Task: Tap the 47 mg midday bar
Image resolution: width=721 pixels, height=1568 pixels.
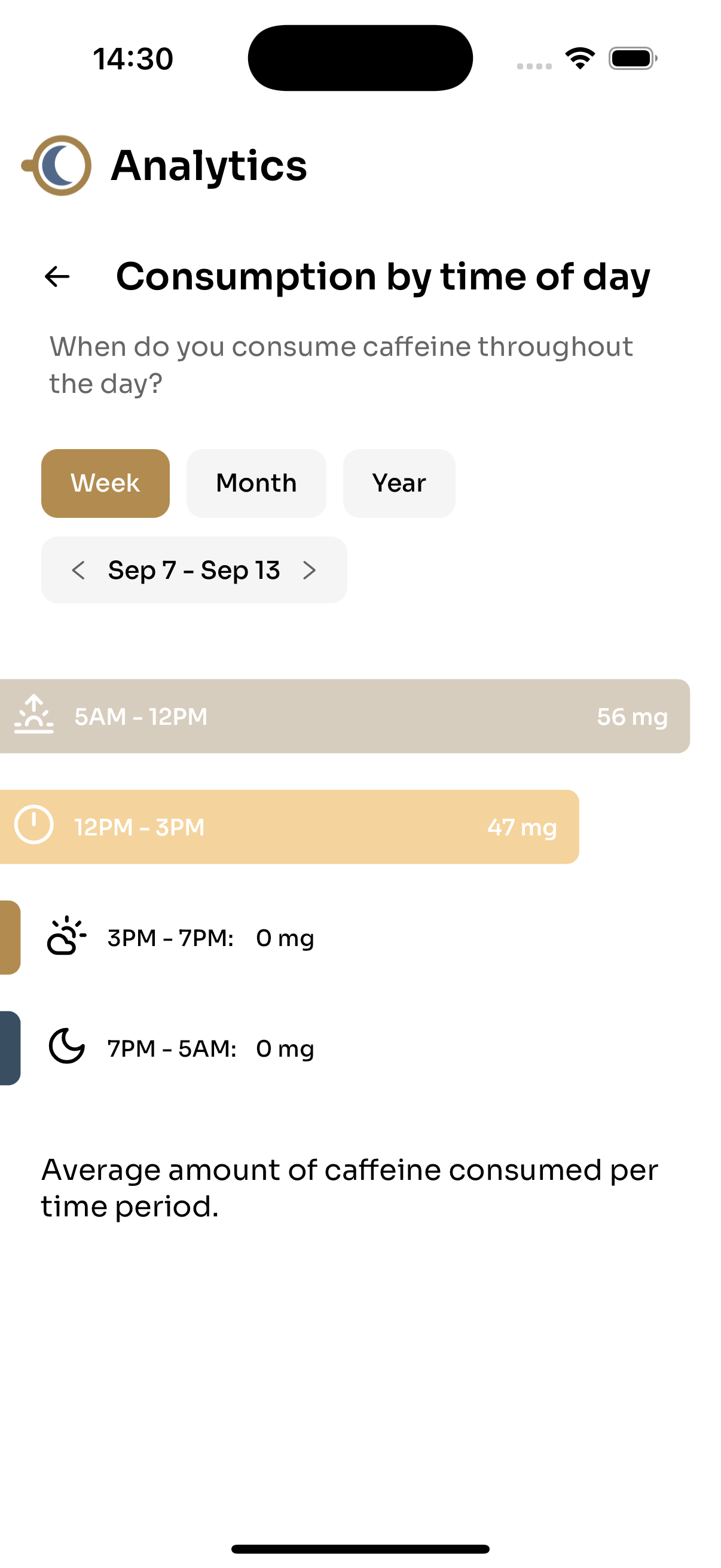Action: click(289, 827)
